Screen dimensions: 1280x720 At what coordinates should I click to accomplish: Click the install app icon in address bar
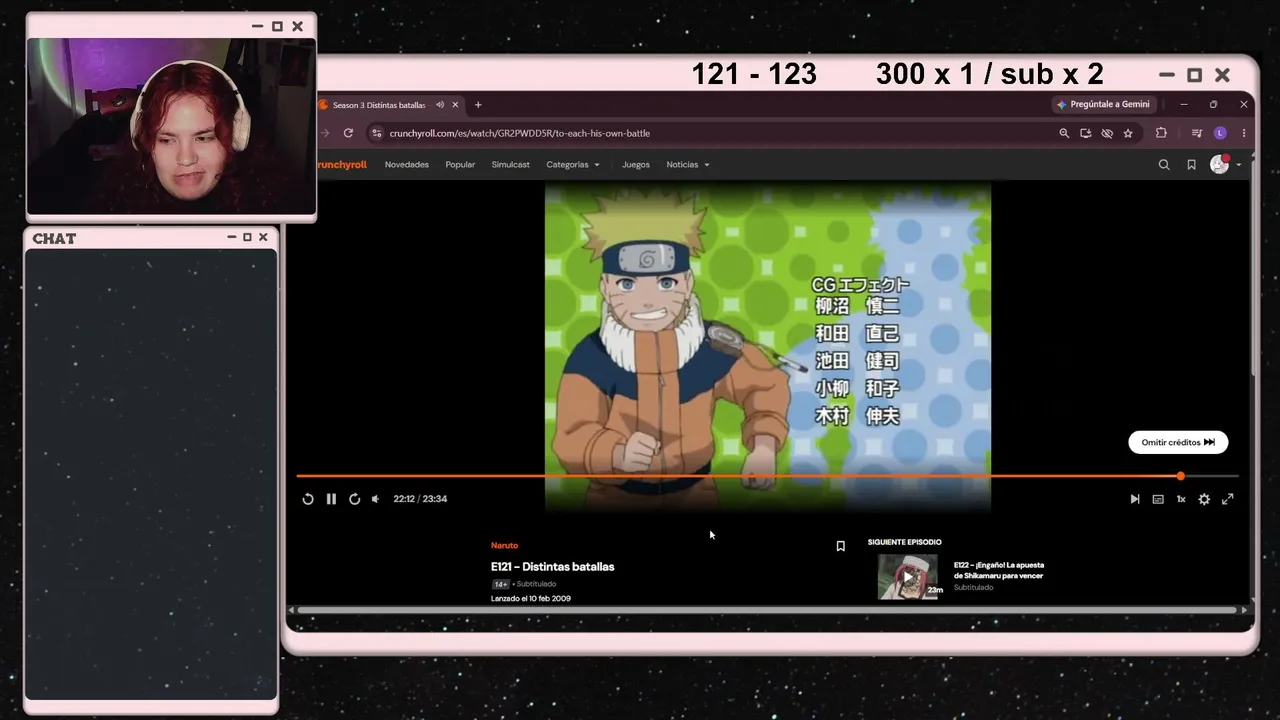[1086, 133]
